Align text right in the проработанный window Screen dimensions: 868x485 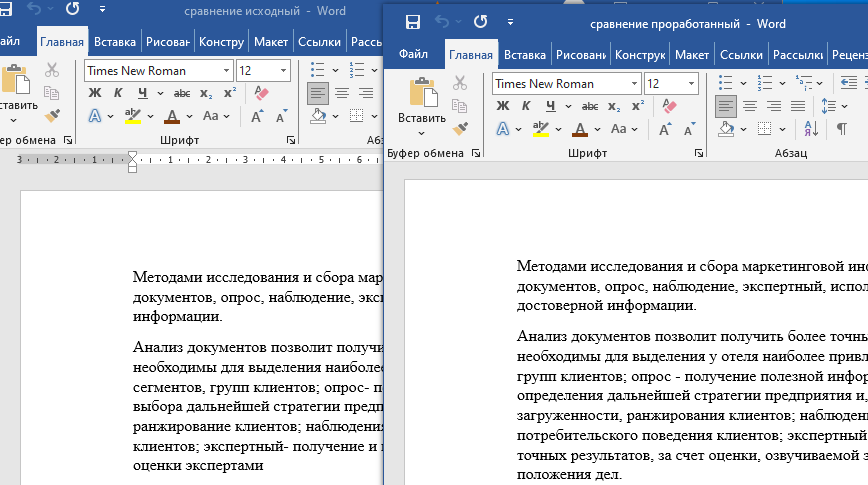click(x=774, y=106)
